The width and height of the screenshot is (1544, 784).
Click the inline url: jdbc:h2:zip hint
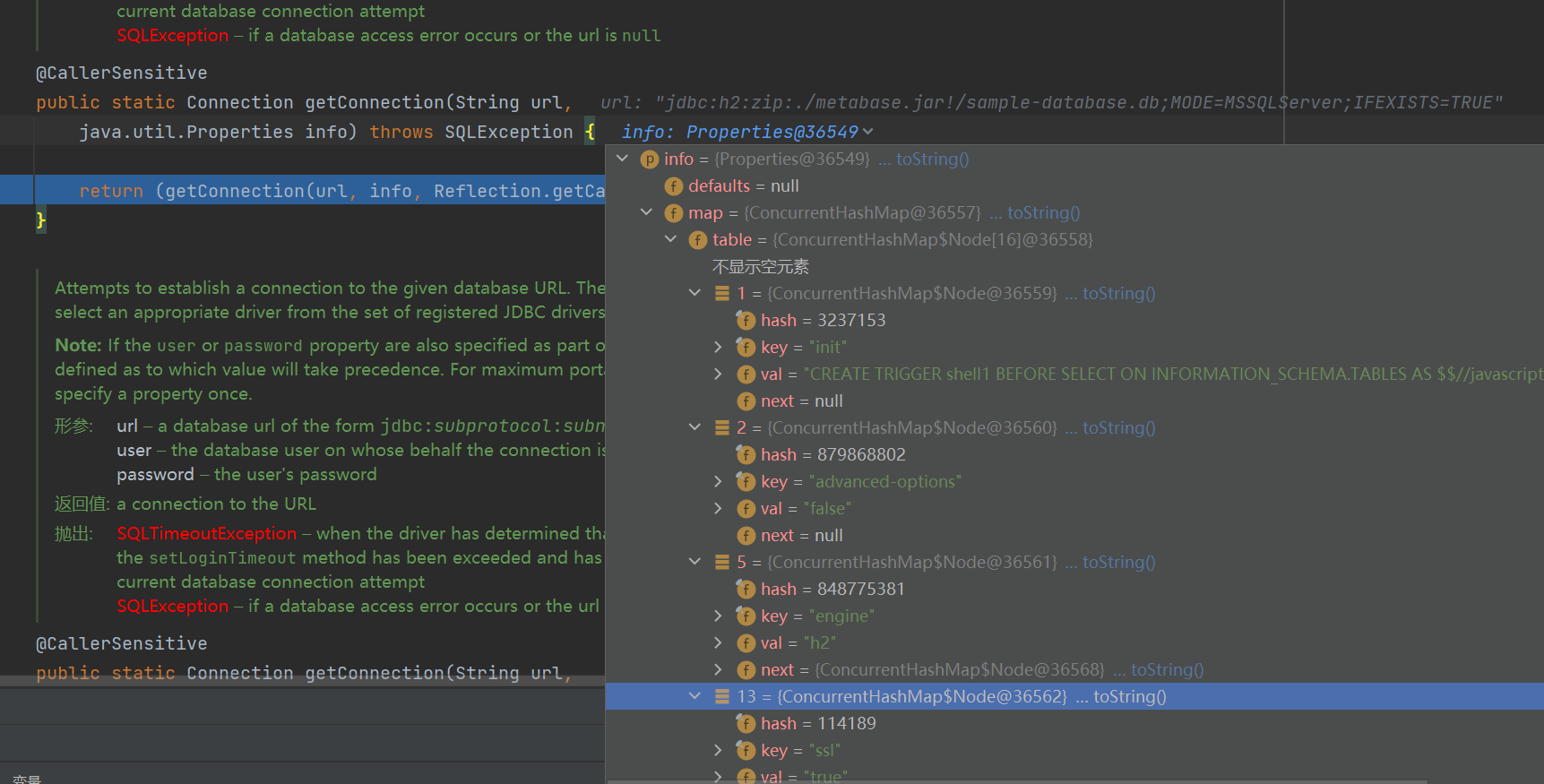1051,102
